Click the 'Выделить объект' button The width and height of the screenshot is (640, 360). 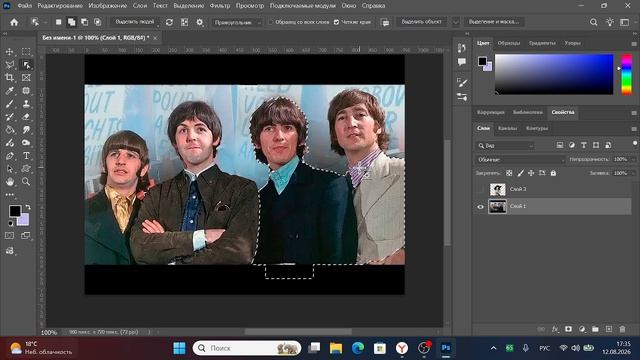(x=422, y=22)
